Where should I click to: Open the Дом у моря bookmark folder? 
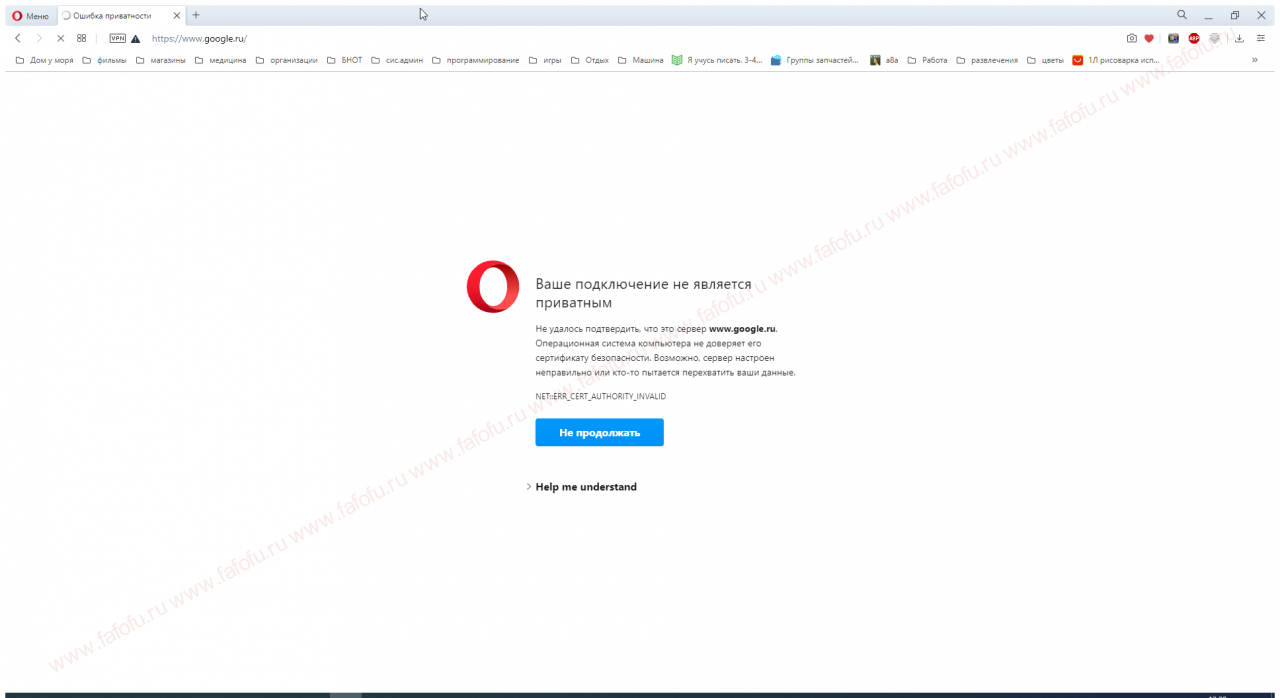pyautogui.click(x=44, y=60)
